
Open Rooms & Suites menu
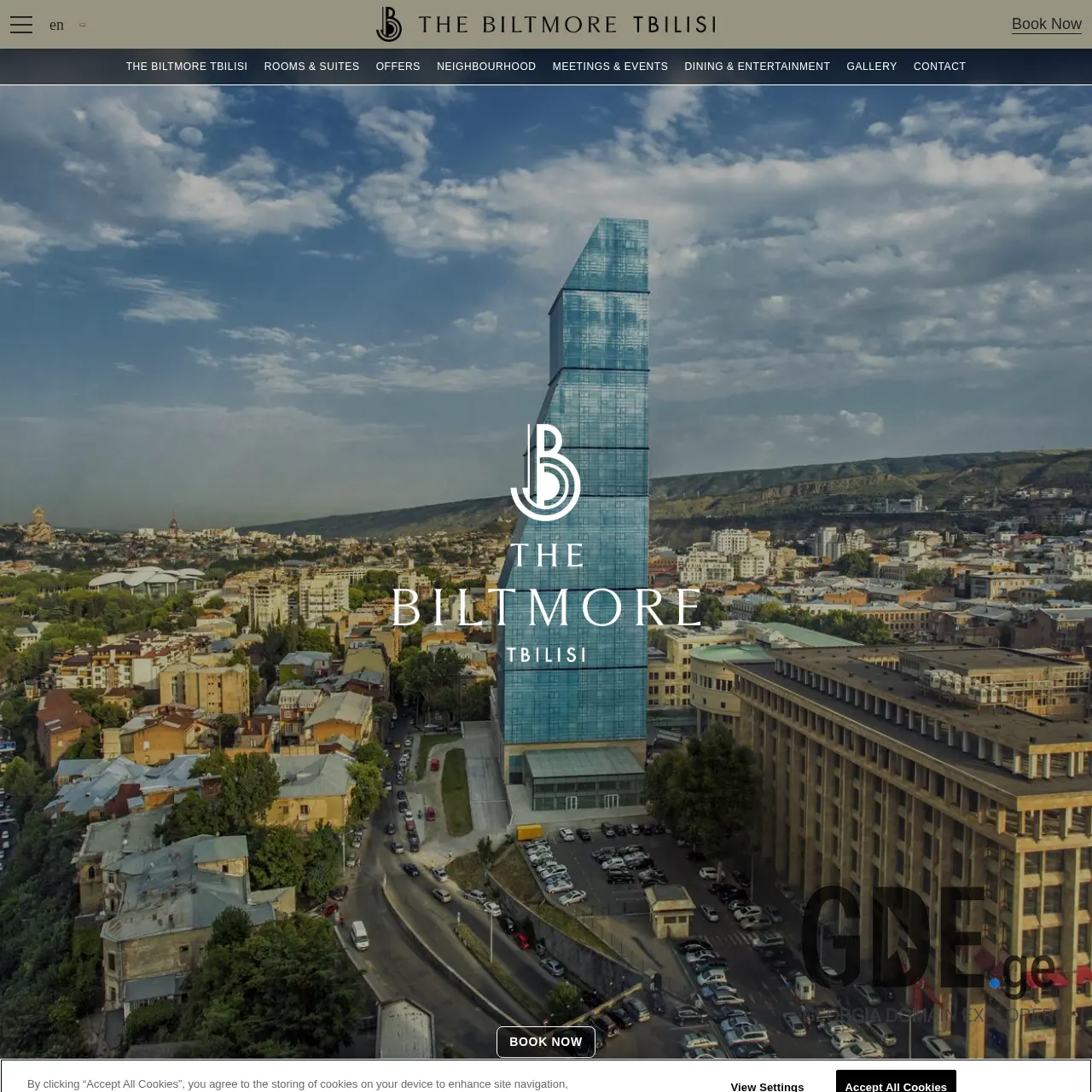pos(311,67)
